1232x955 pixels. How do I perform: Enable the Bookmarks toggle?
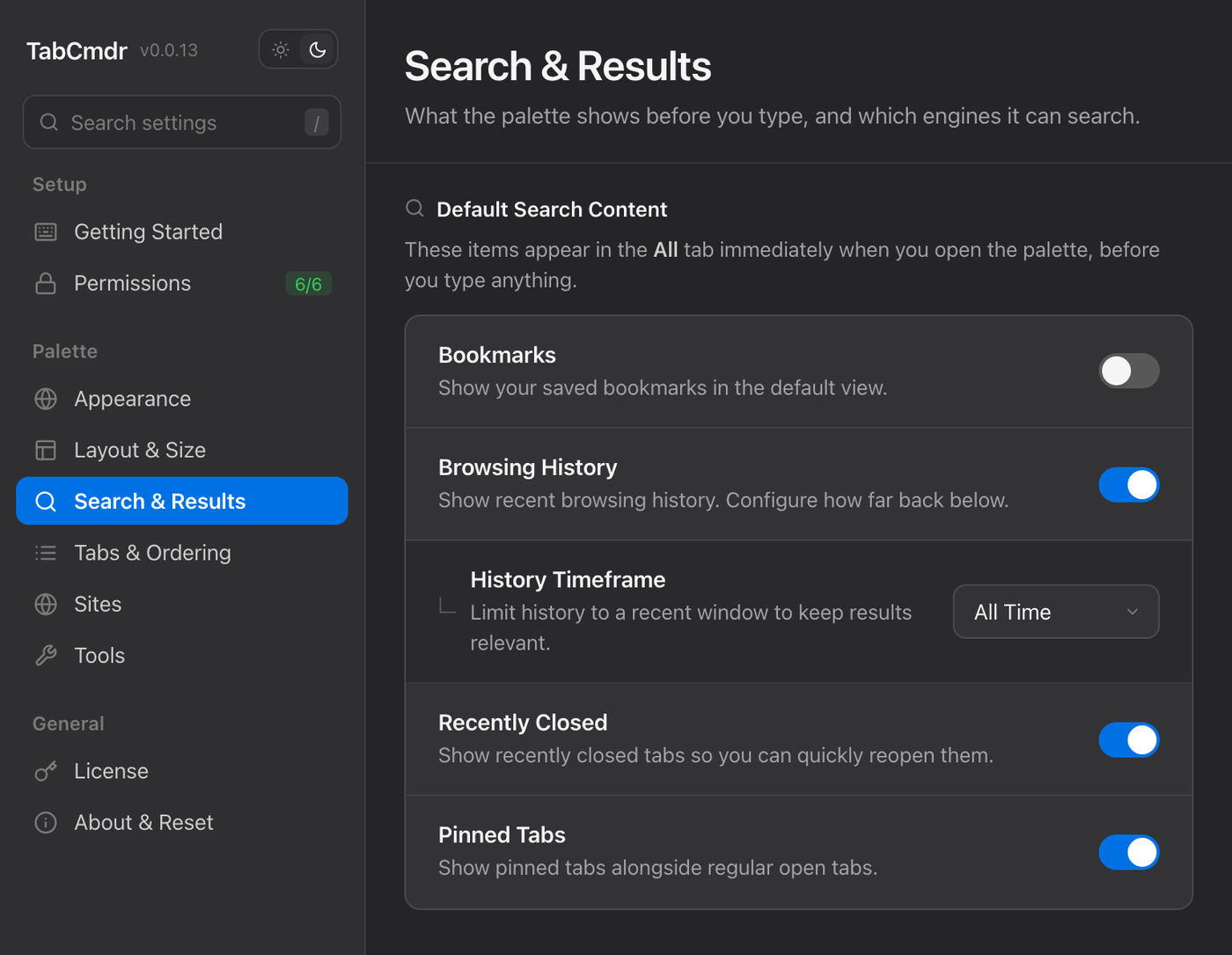click(x=1129, y=371)
